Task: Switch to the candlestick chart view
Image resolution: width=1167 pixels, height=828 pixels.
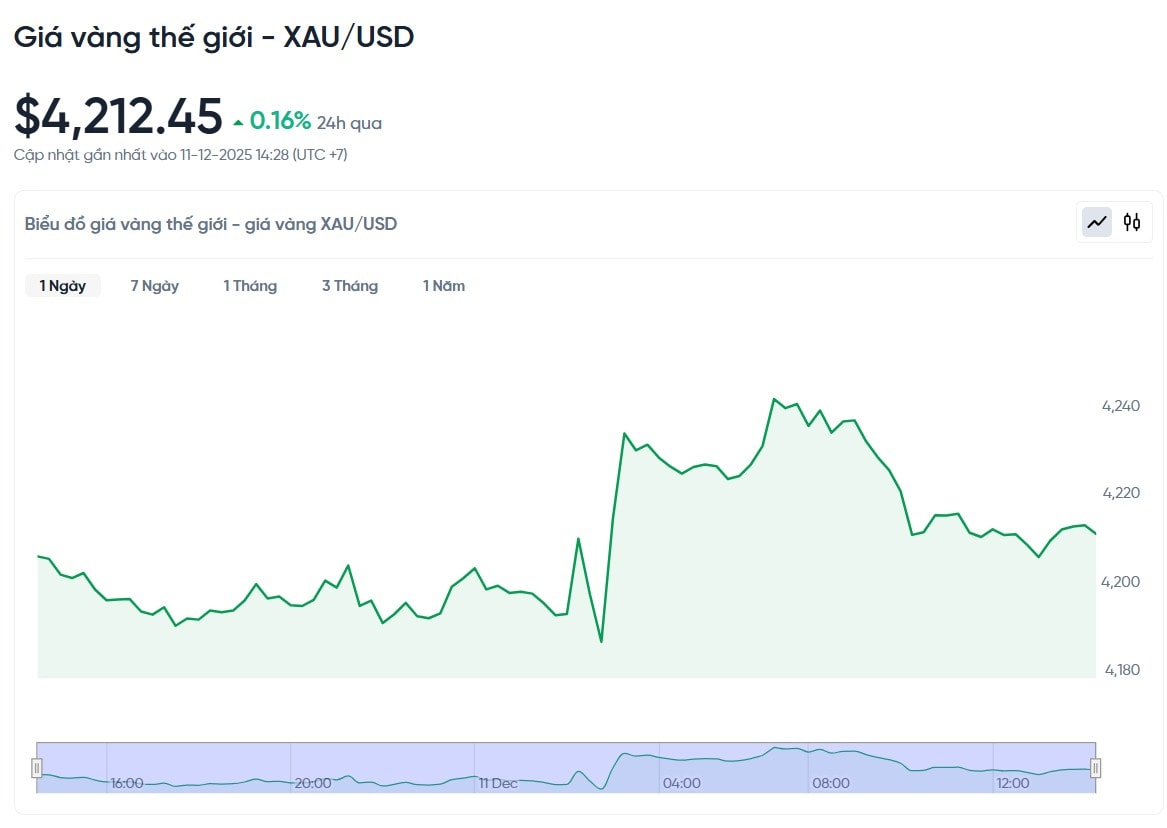Action: click(1132, 222)
